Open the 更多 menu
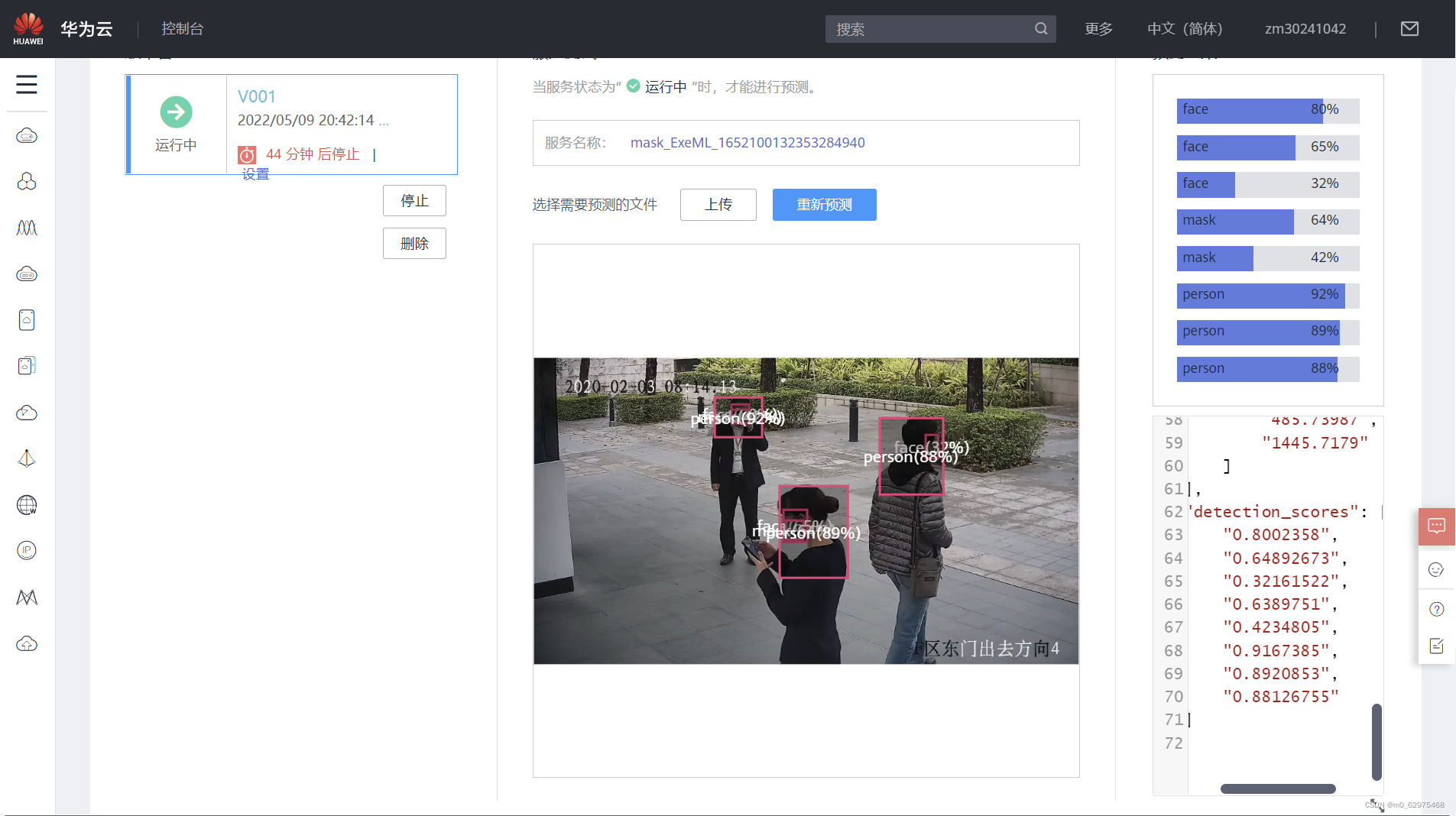1456x816 pixels. [1098, 29]
